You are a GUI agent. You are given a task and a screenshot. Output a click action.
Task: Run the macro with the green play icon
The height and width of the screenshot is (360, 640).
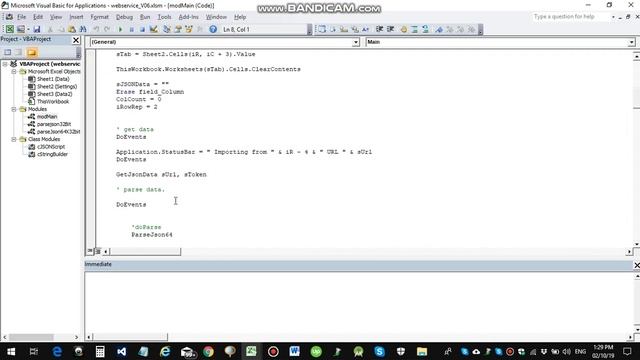[x=120, y=29]
